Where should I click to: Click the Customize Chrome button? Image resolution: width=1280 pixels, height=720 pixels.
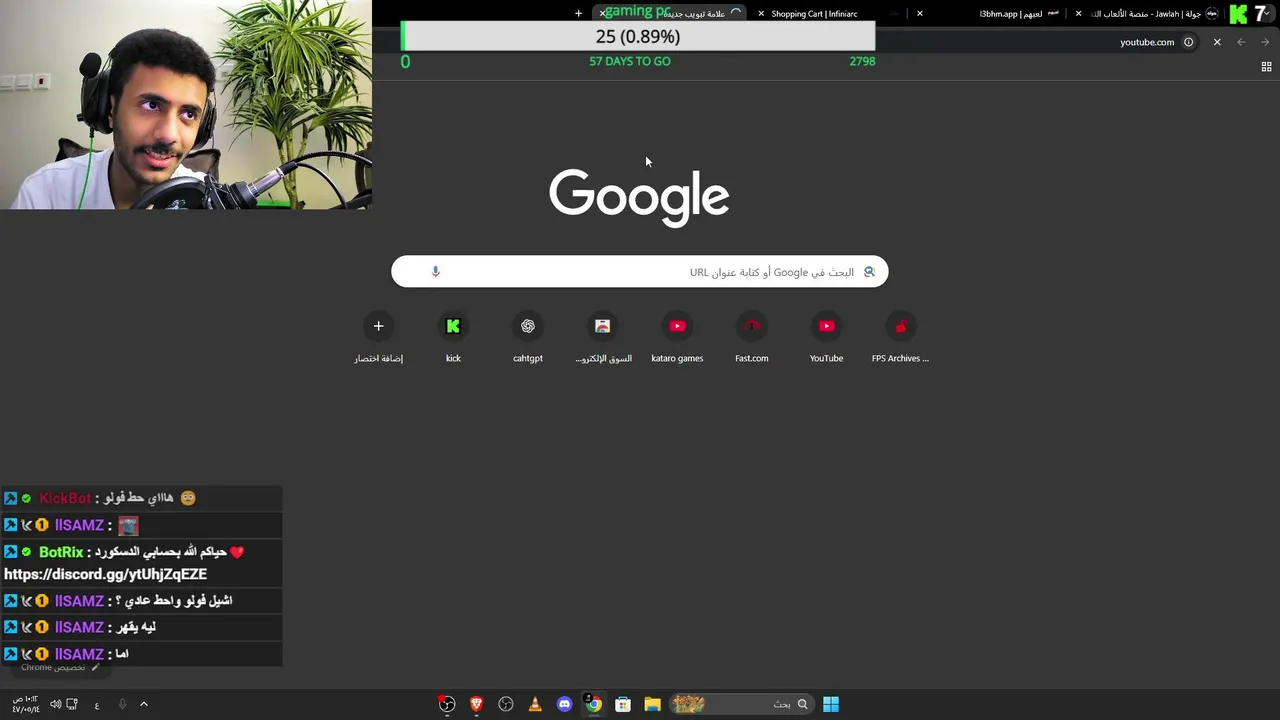pyautogui.click(x=60, y=667)
